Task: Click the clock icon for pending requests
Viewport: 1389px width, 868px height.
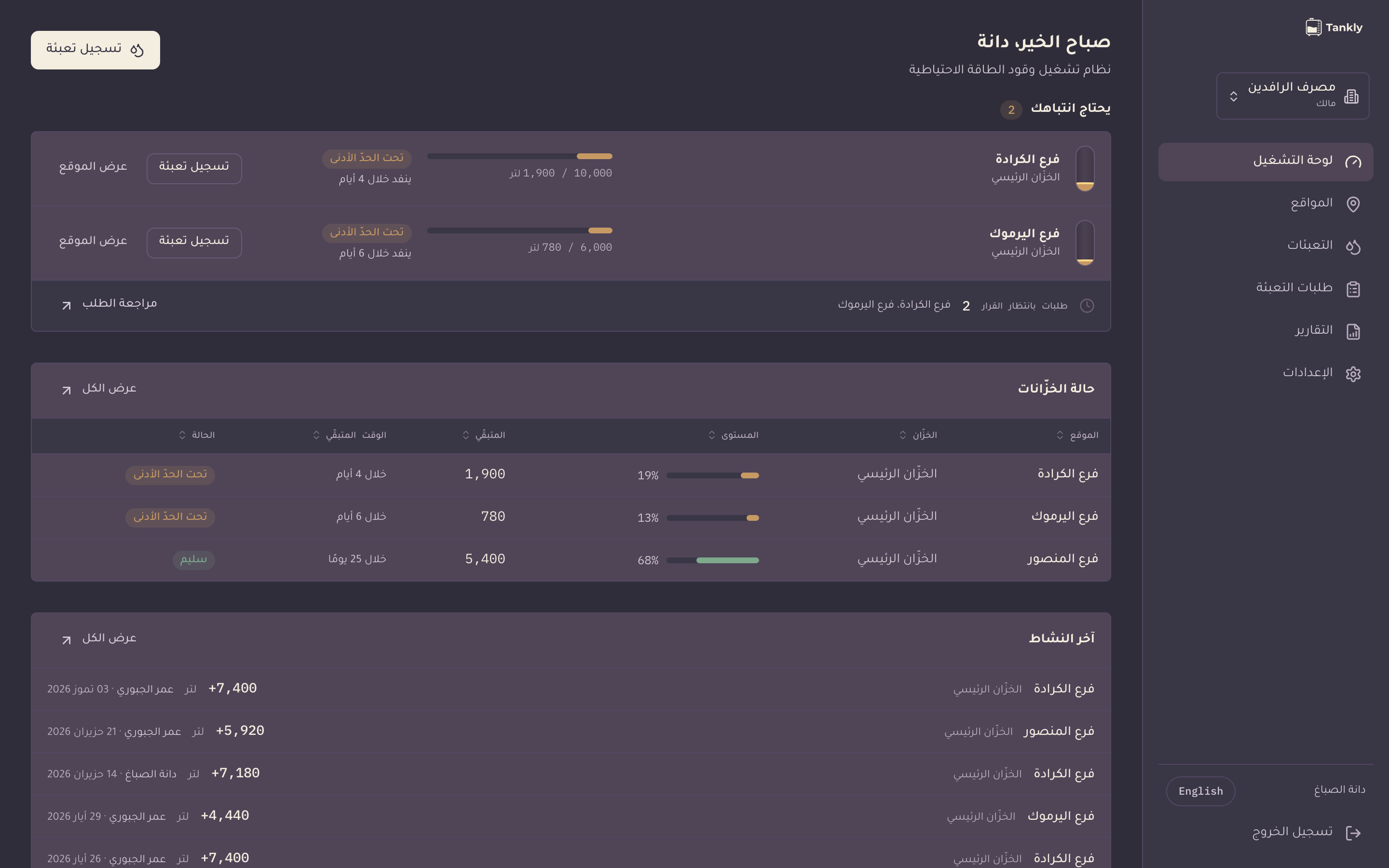Action: (1087, 305)
